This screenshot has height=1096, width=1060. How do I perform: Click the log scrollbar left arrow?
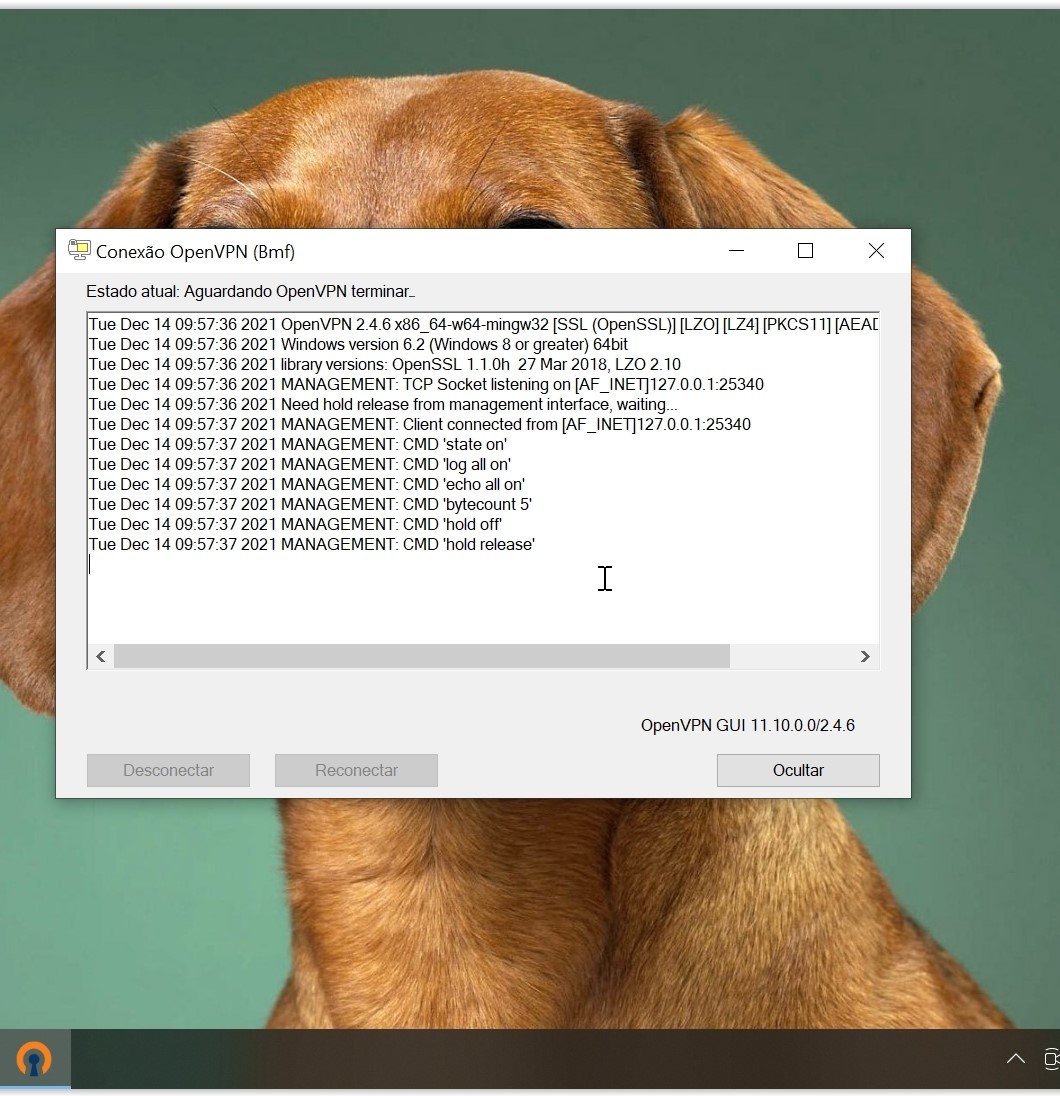pos(101,656)
